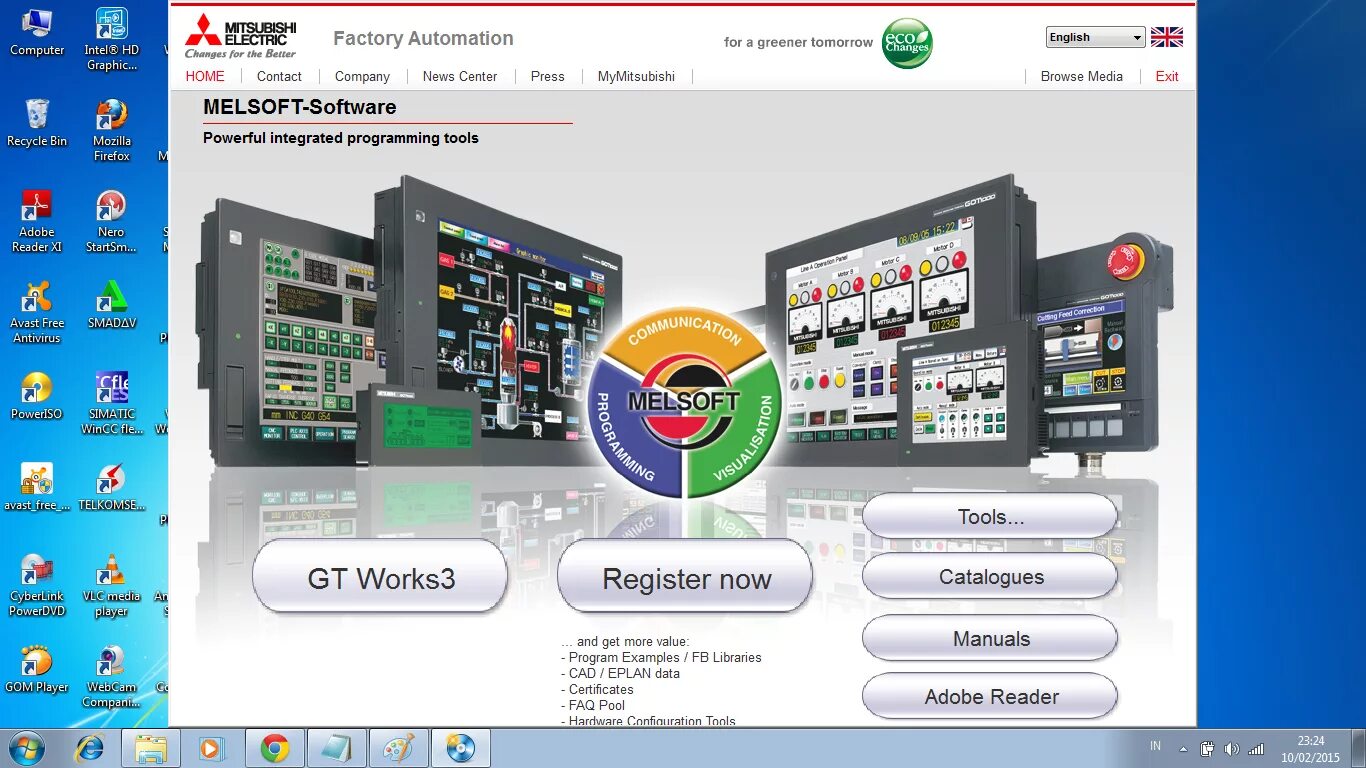Click the Windows Start button
This screenshot has height=768, width=1366.
coord(26,748)
